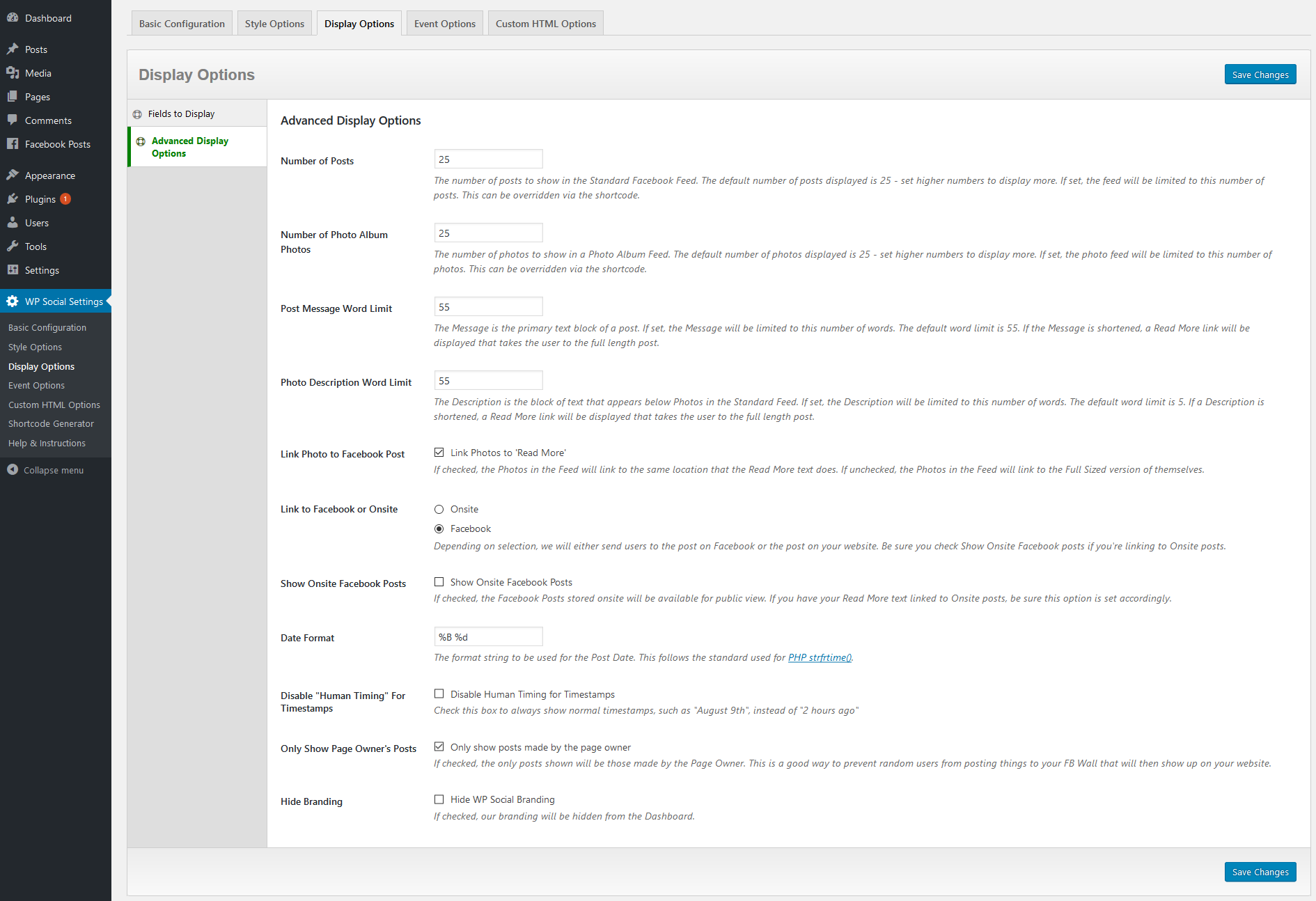Click the Tools wrench icon
Screen dimensions: 1316x901
(13, 246)
